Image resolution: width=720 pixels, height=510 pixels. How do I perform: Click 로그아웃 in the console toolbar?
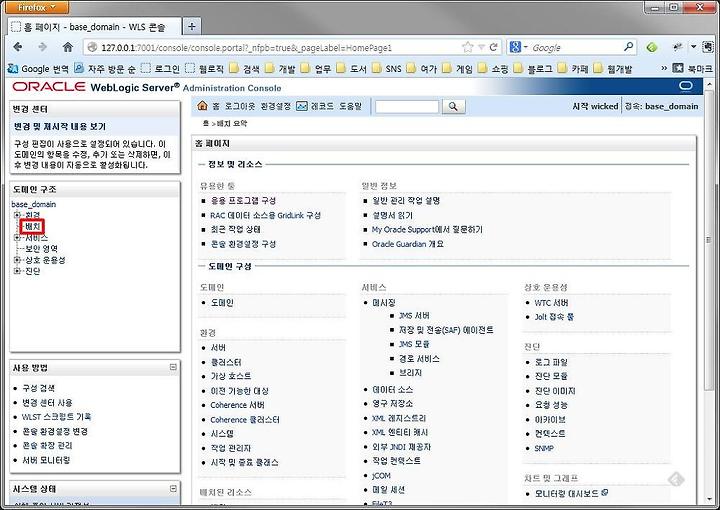(x=240, y=106)
